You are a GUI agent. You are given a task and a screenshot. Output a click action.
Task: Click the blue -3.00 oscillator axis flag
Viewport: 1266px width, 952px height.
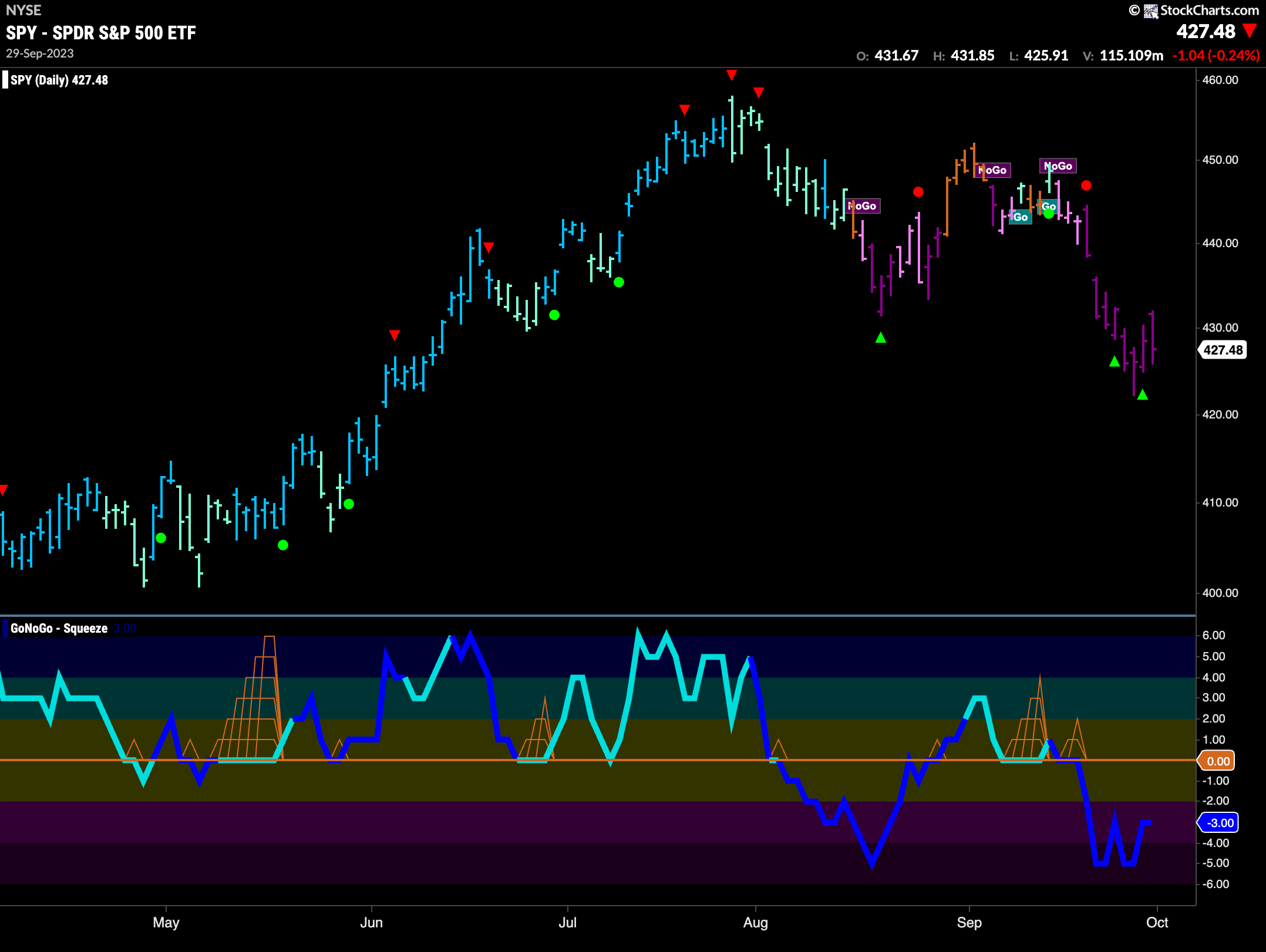(1219, 823)
